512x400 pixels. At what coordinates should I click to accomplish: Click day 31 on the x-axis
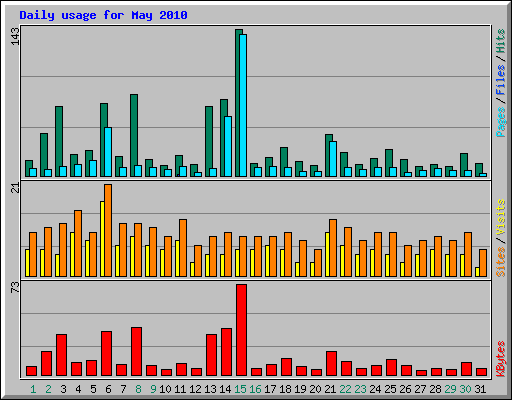tap(480, 389)
